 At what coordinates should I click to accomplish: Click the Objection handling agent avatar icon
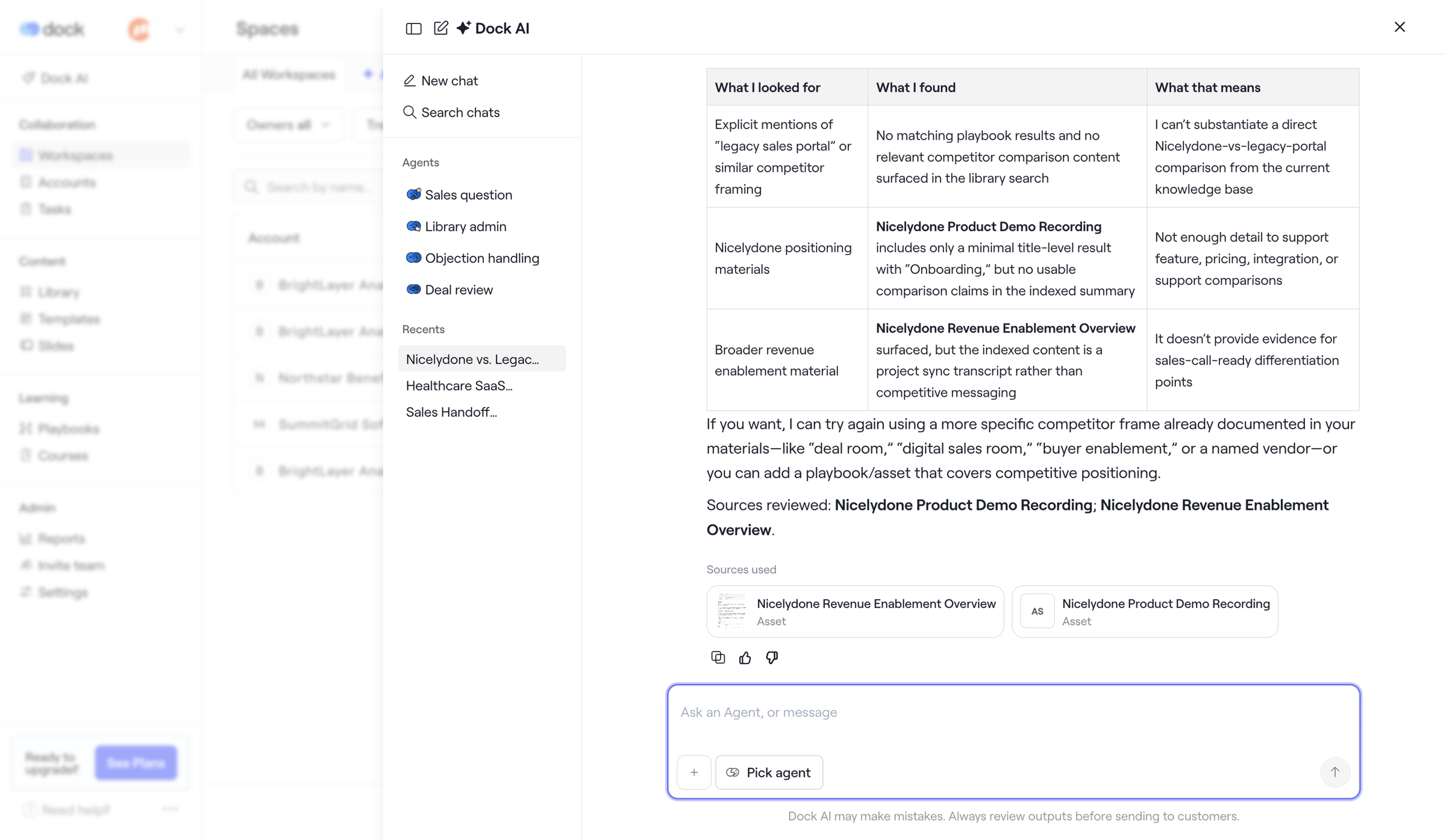(x=413, y=258)
